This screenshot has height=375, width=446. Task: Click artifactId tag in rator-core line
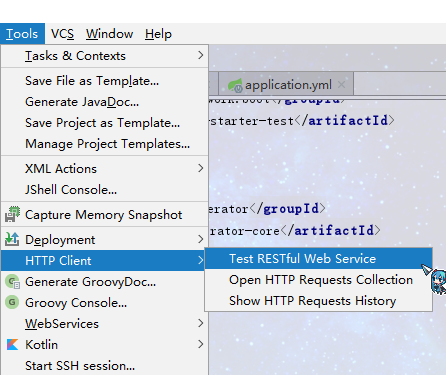click(x=331, y=231)
